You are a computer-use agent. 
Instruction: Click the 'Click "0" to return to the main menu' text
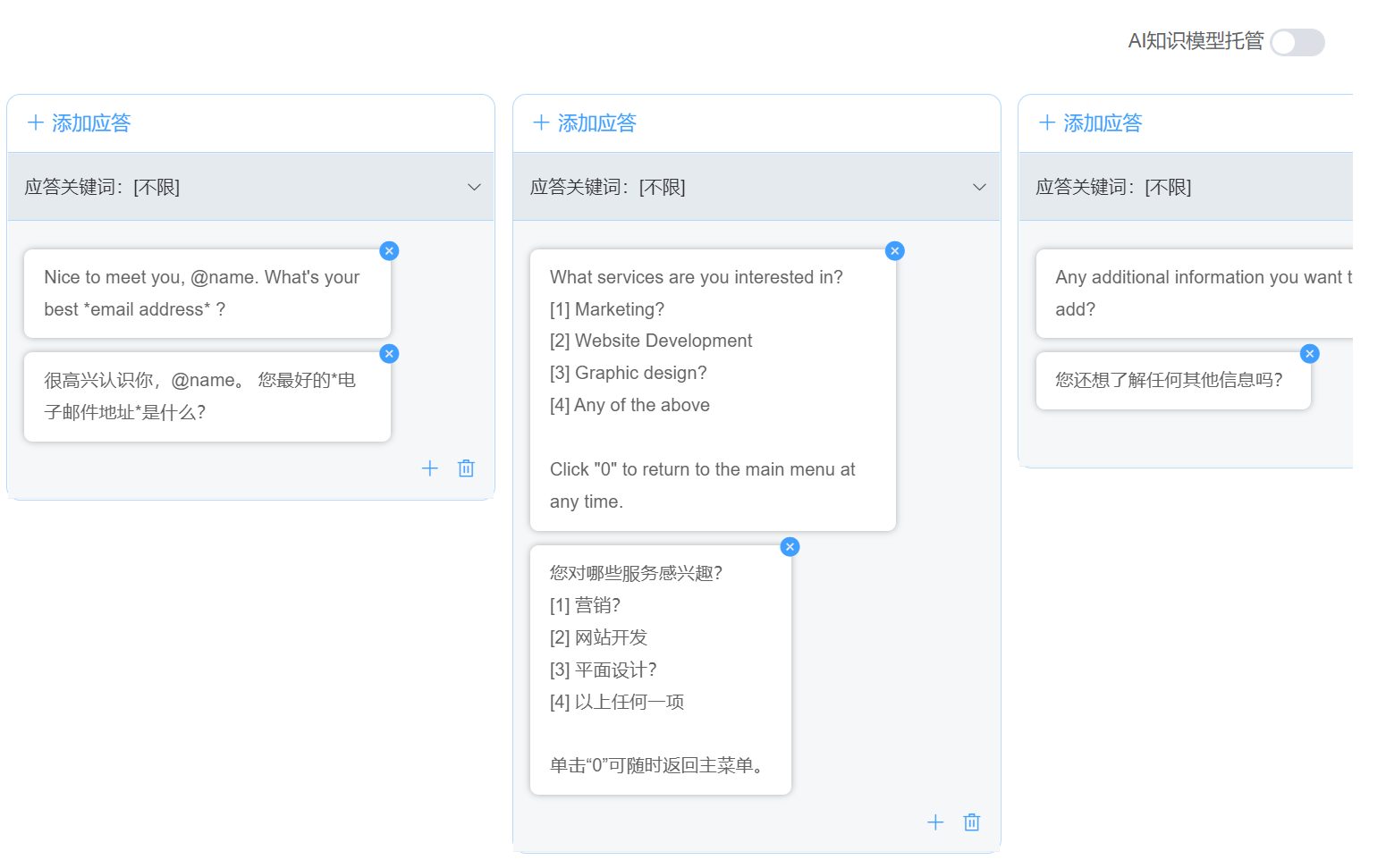[x=703, y=485]
